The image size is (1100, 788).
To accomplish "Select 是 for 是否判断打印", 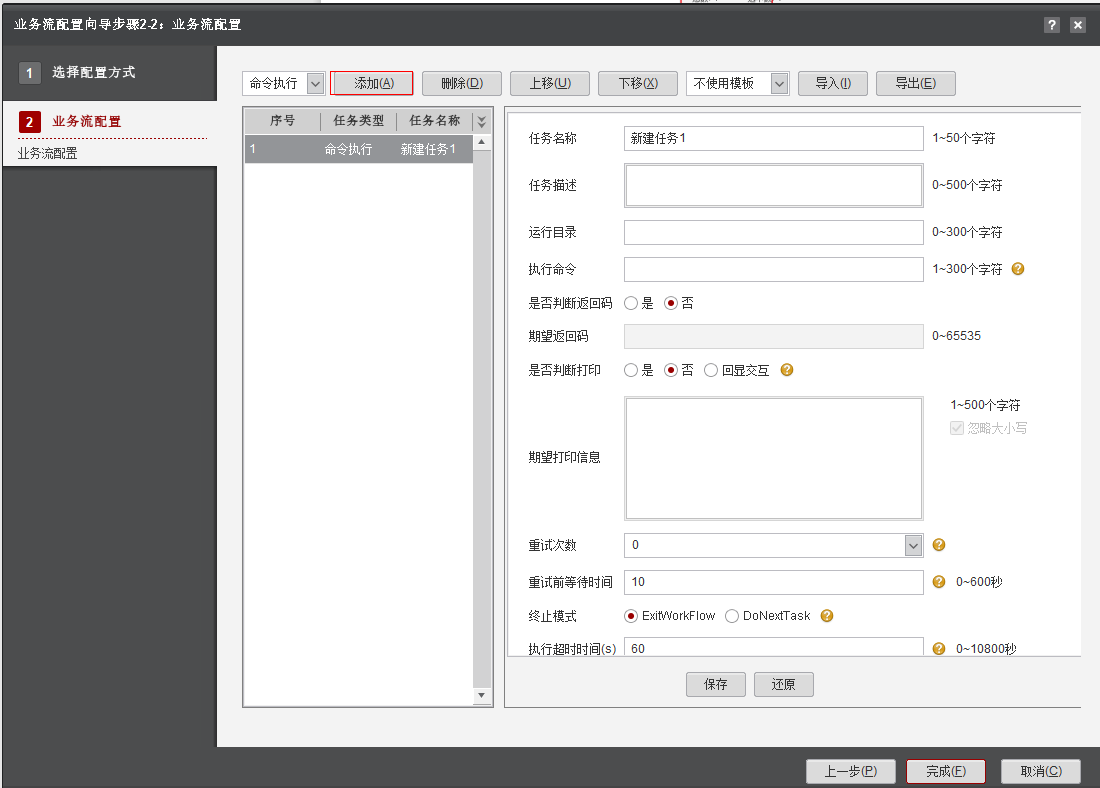I will pos(631,370).
